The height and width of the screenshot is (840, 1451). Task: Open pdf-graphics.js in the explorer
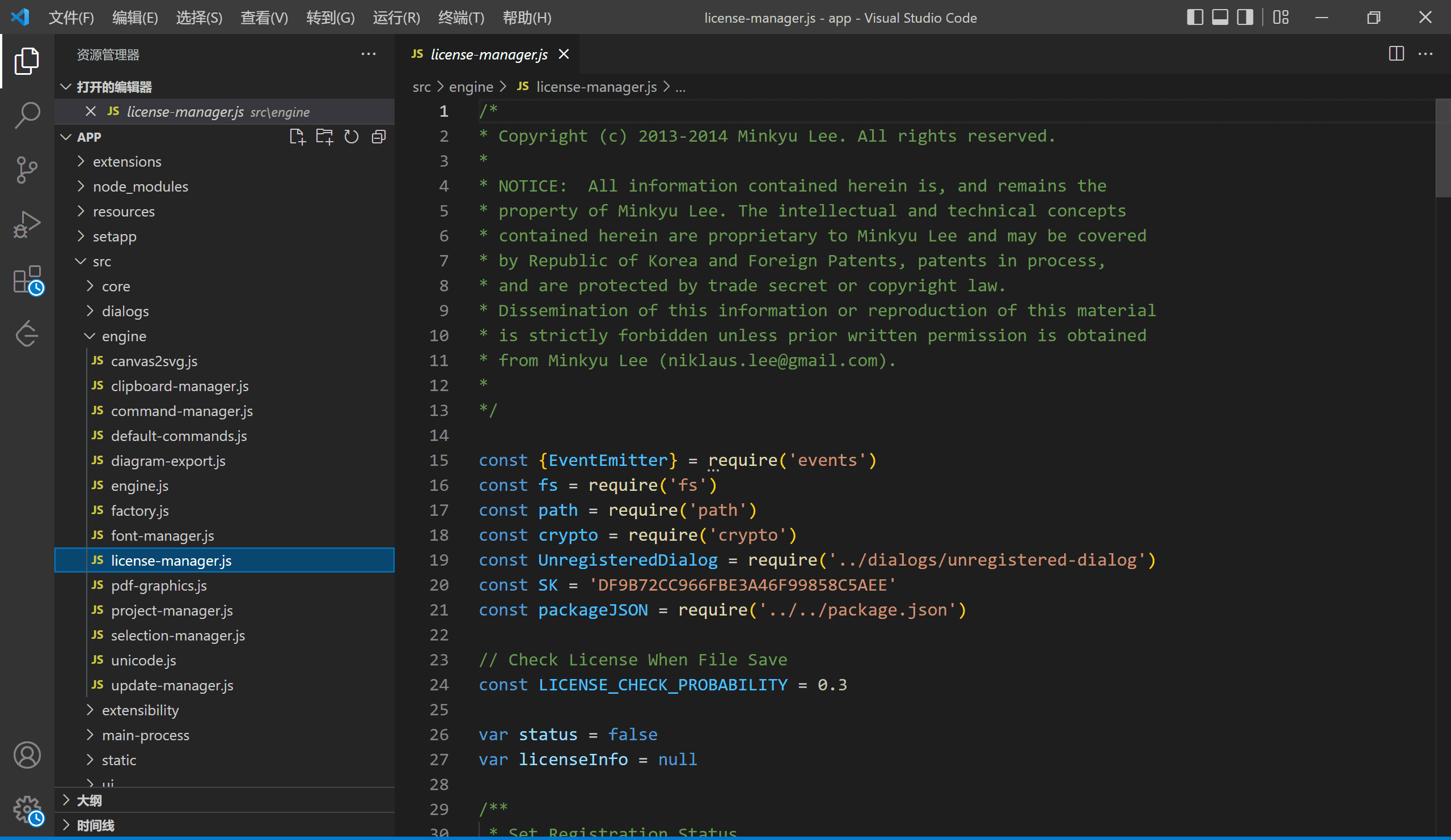tap(225, 586)
